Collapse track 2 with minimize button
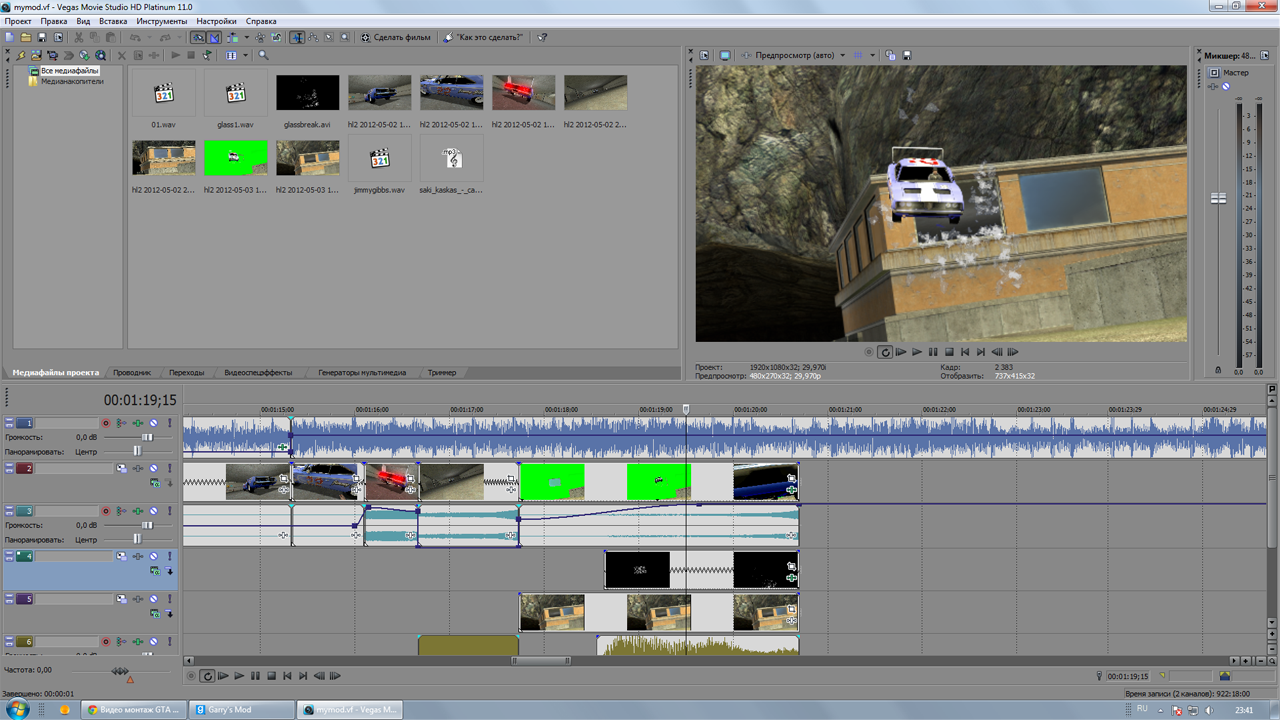1280x720 pixels. point(9,465)
